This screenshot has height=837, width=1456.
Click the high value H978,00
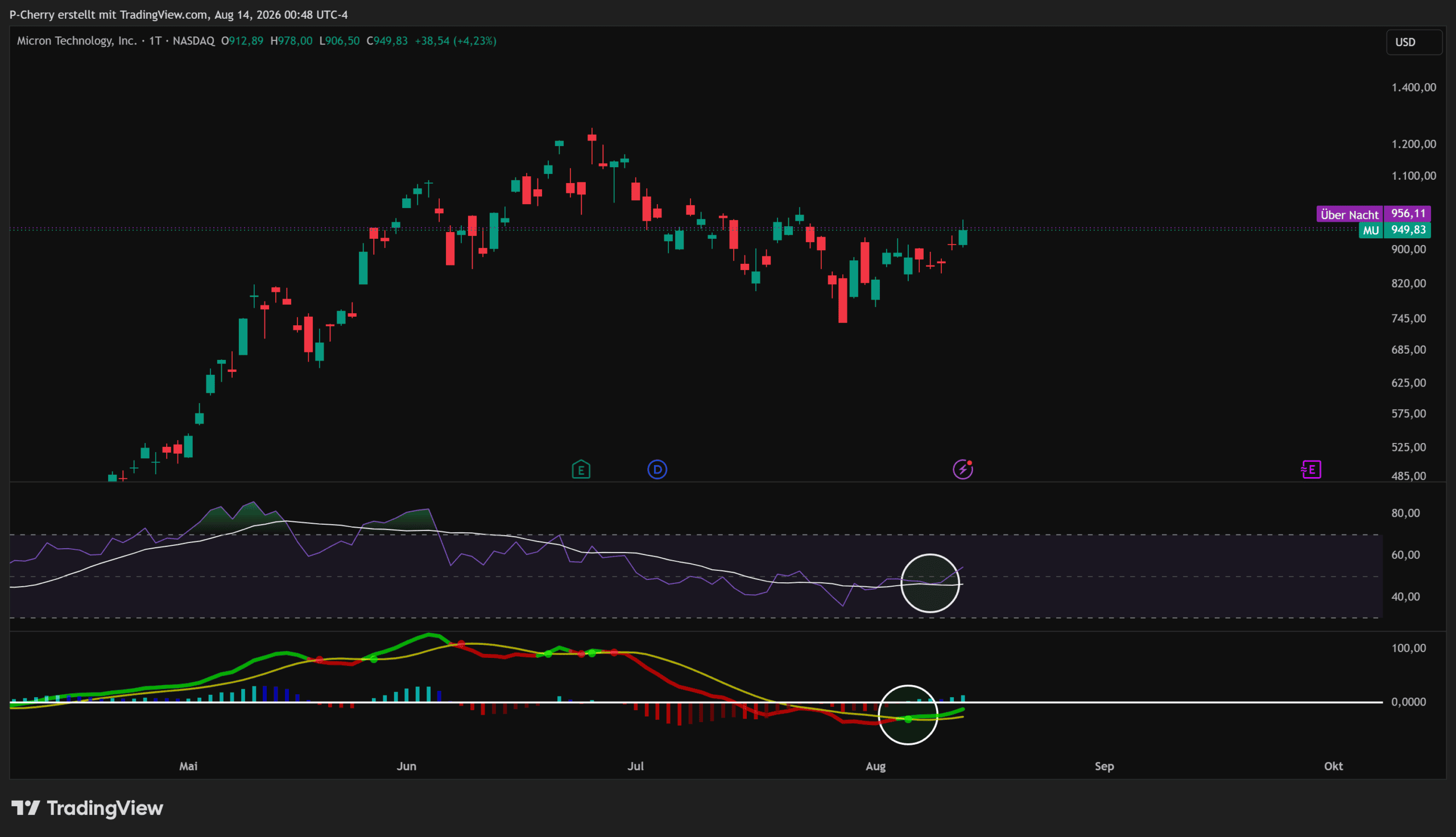point(291,41)
